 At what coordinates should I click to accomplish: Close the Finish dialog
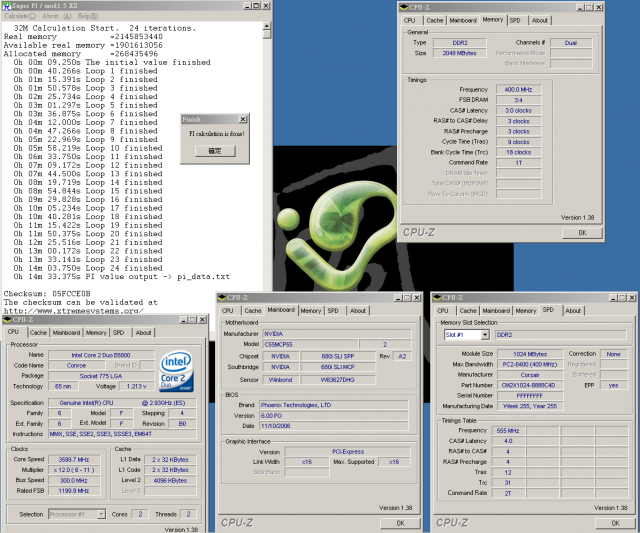pos(243,119)
